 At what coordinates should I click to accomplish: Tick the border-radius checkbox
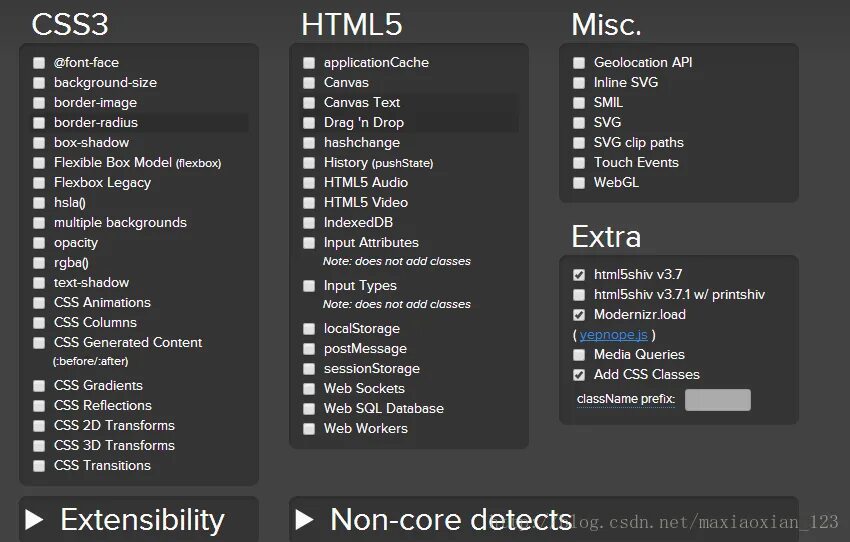pos(39,123)
